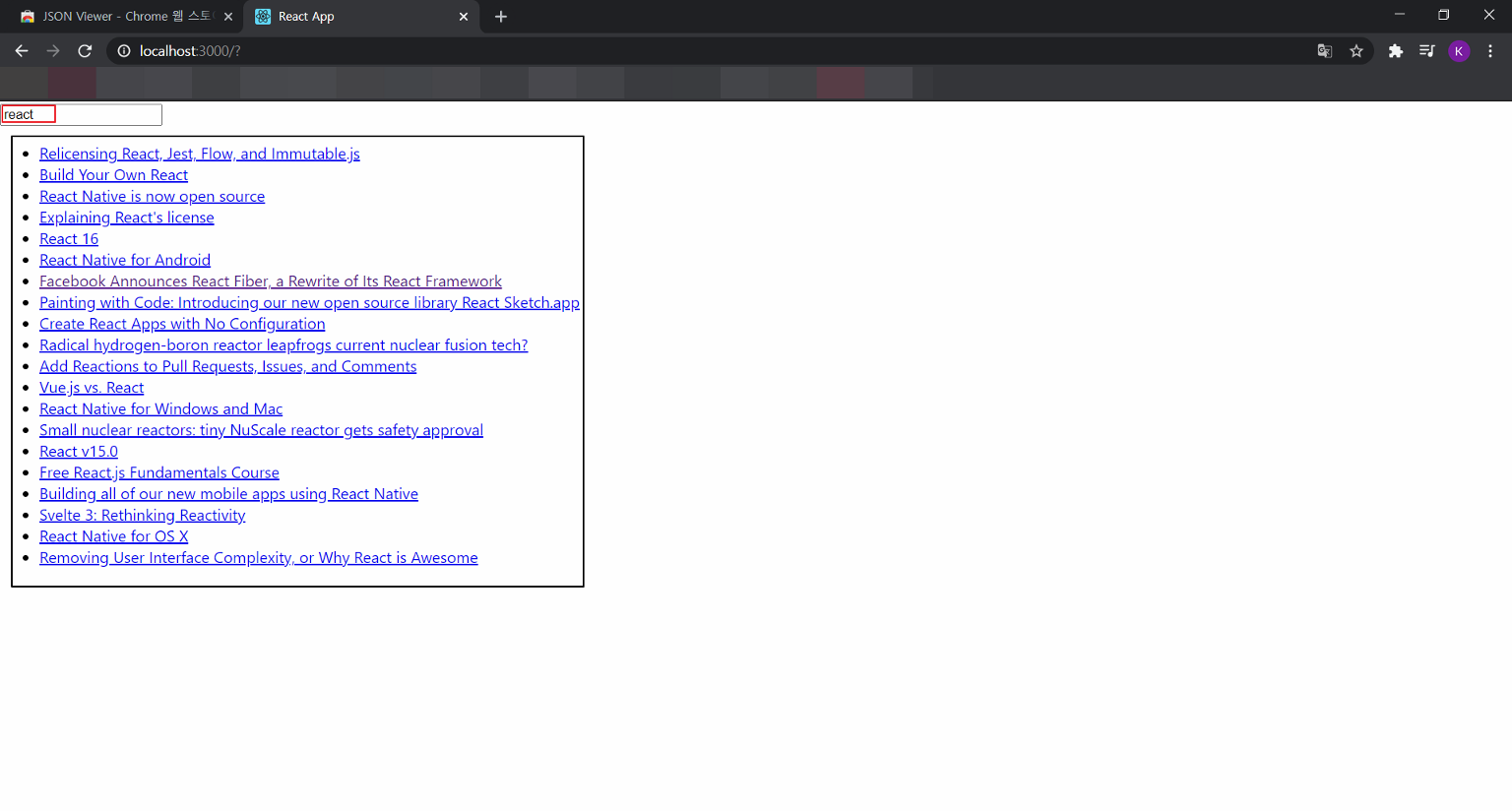1512x811 pixels.
Task: Bookmark this page with the star
Action: (1356, 51)
